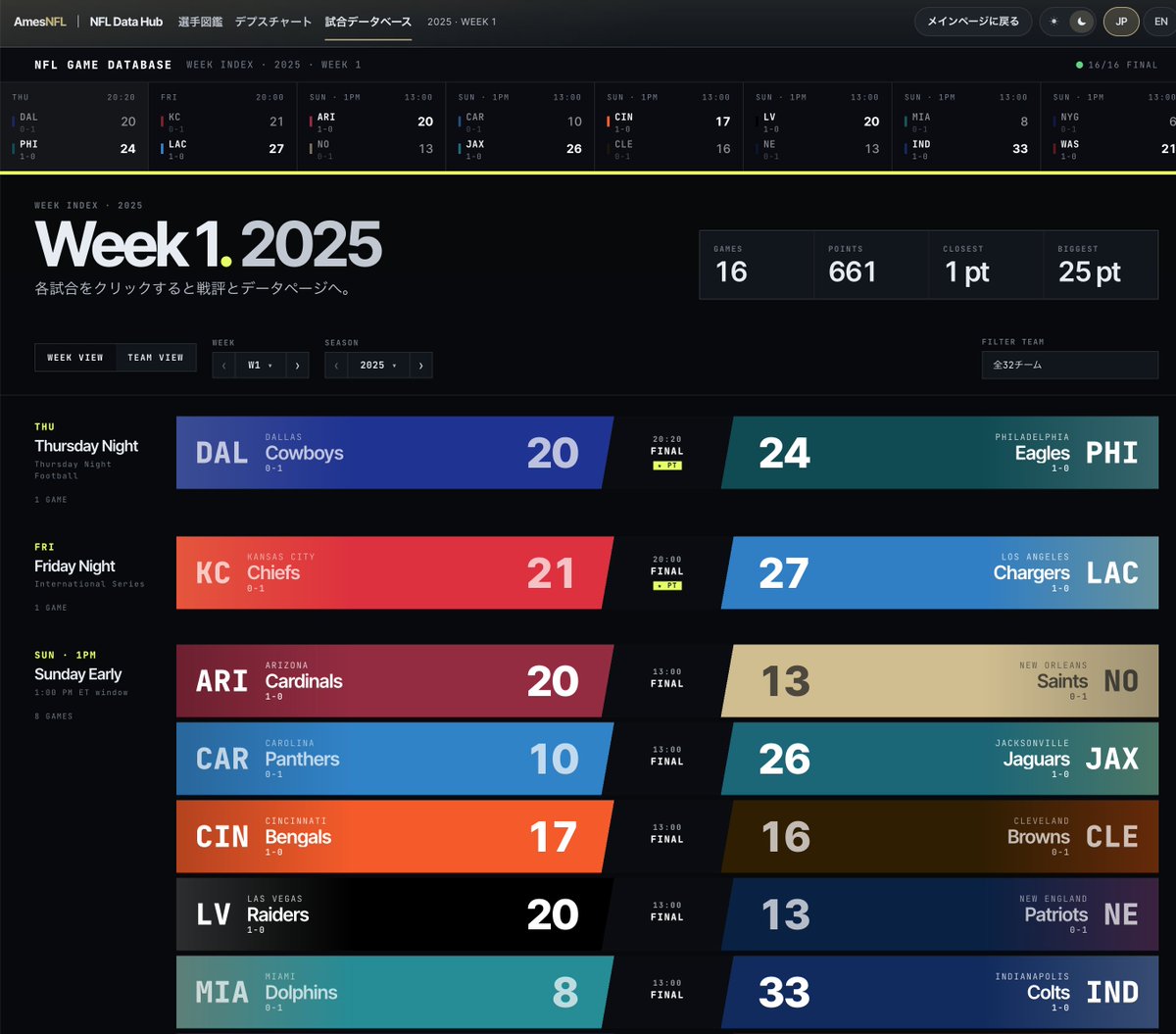
Task: Open Las Vegas Raiders game row
Action: tap(395, 914)
